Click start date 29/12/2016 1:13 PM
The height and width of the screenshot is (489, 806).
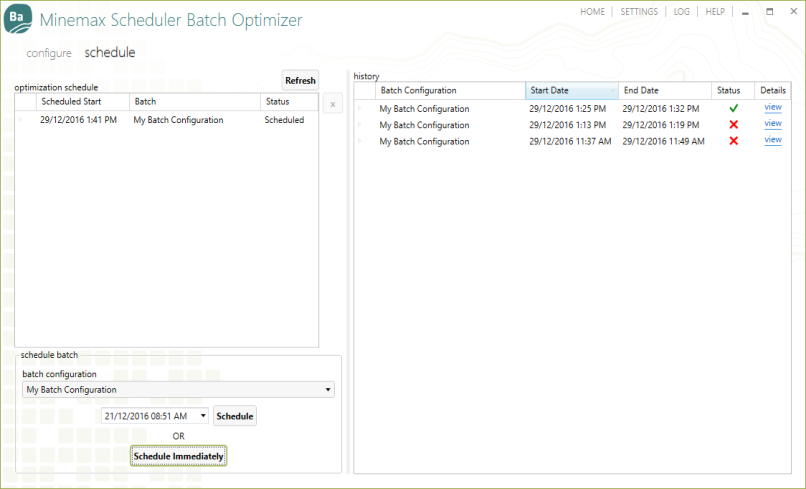point(567,125)
